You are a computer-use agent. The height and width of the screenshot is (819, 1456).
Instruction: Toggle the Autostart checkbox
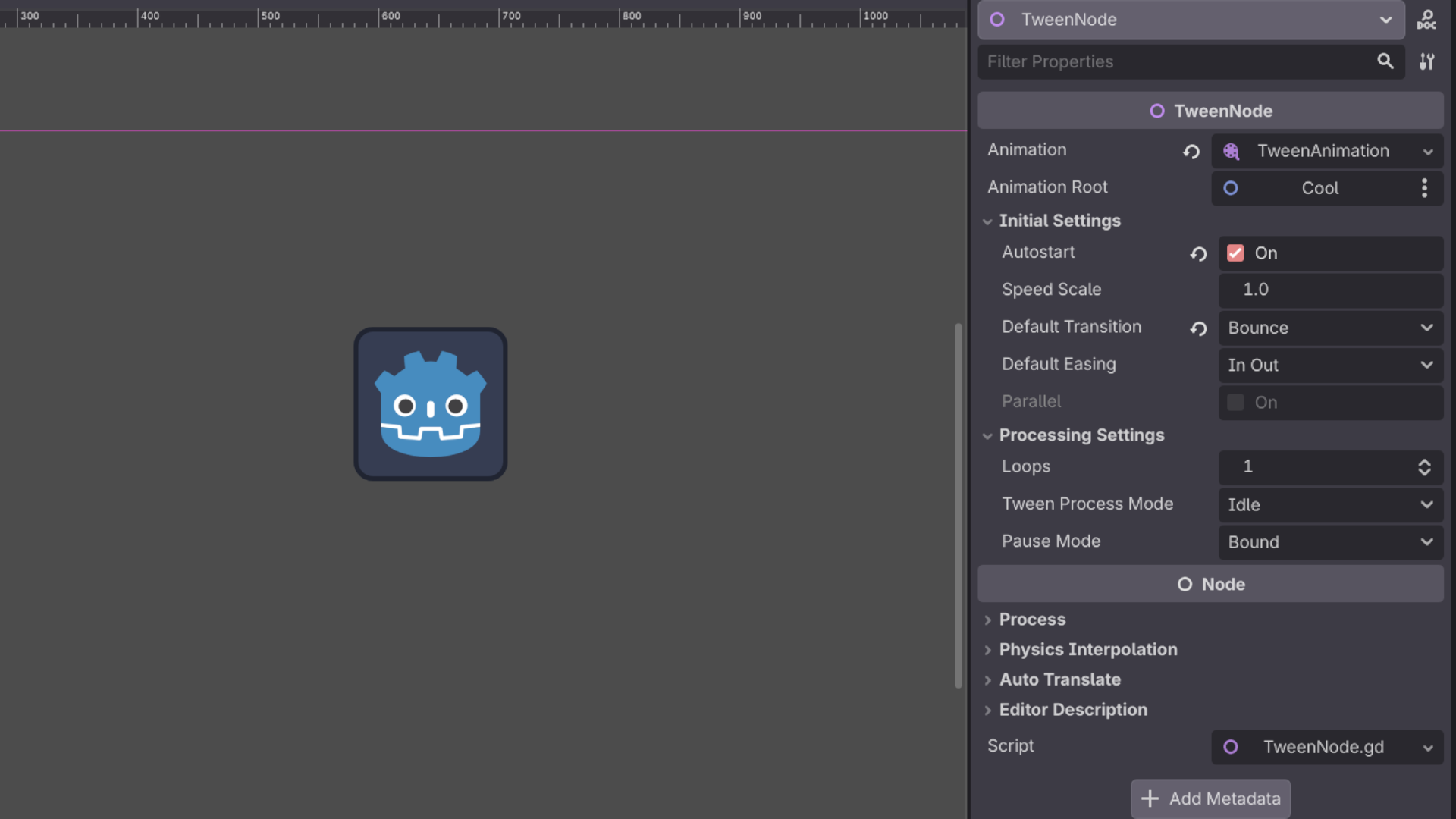pos(1235,253)
